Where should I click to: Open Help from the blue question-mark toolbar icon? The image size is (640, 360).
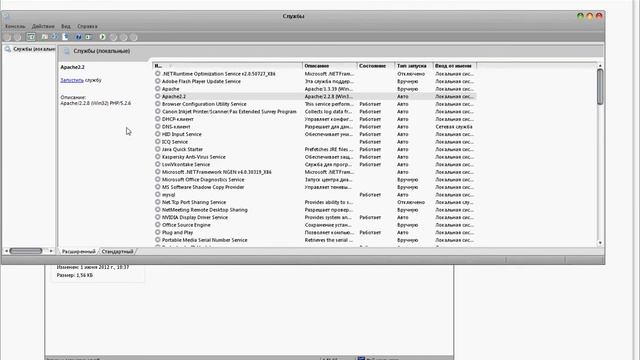click(x=78, y=37)
